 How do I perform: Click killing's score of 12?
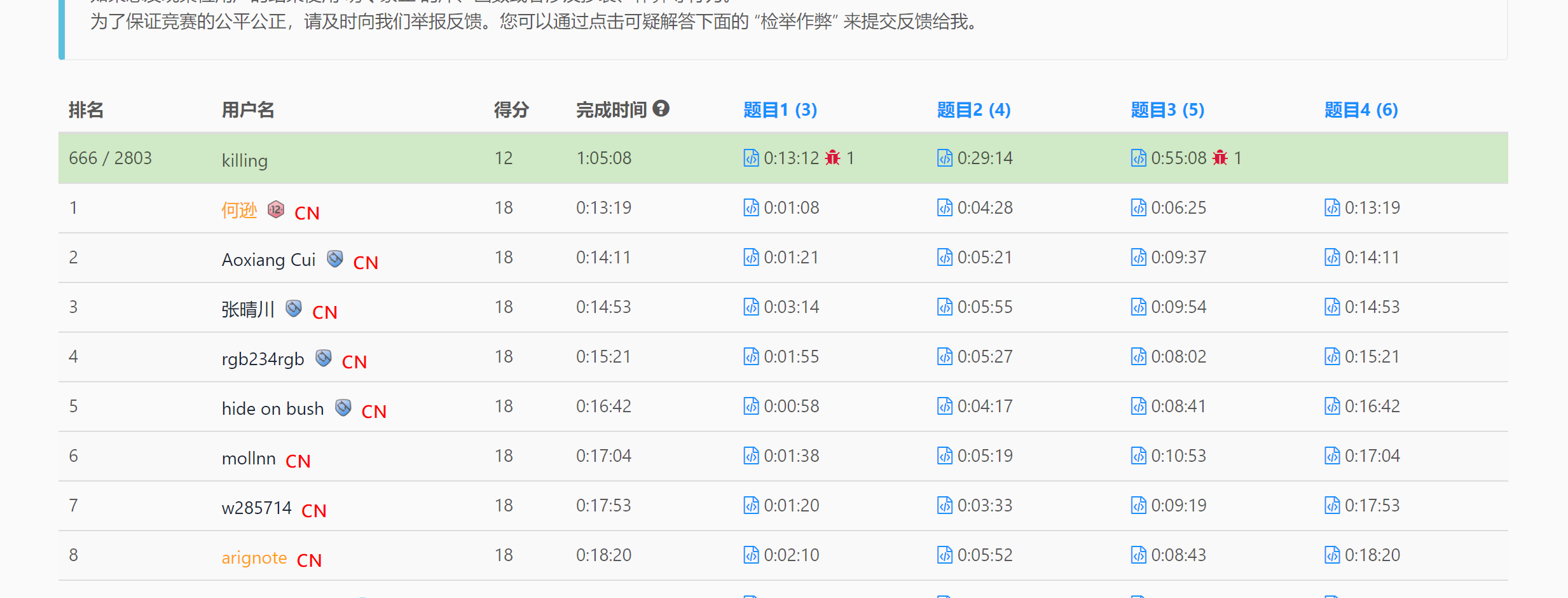[504, 158]
